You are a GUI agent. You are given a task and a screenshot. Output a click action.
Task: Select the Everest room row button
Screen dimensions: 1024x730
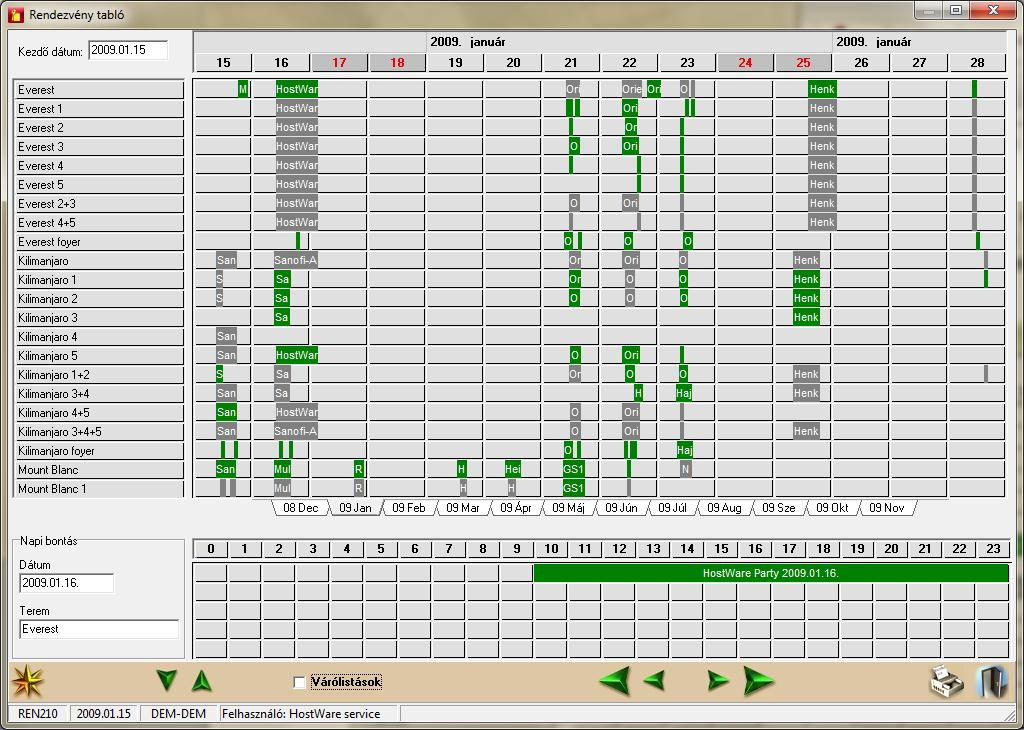(x=99, y=89)
